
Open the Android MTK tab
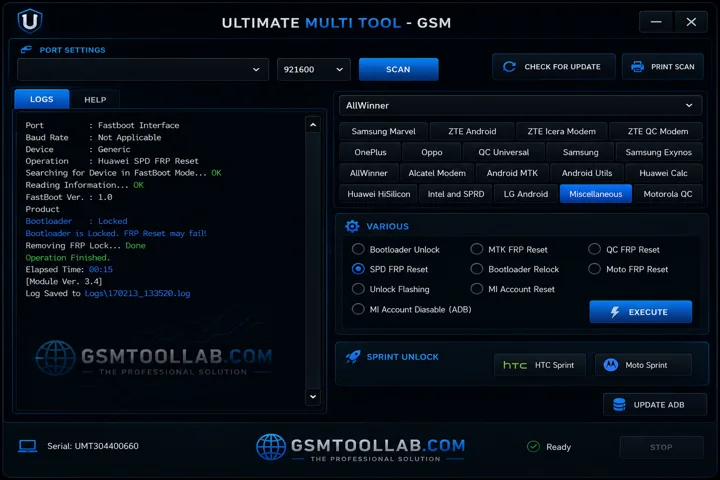point(512,173)
